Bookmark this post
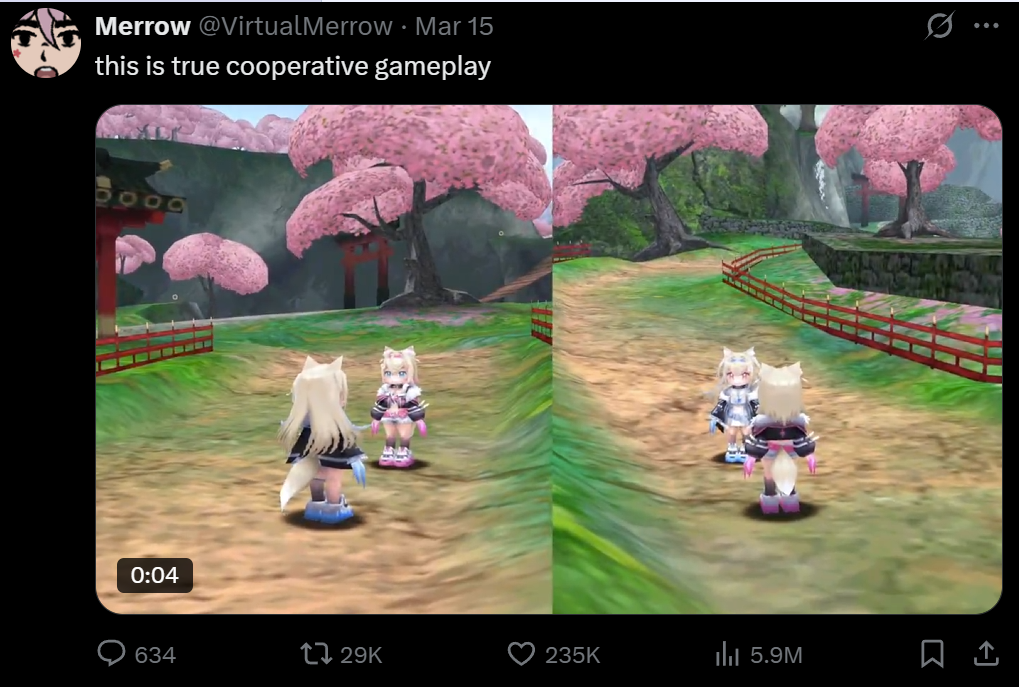 tap(933, 654)
